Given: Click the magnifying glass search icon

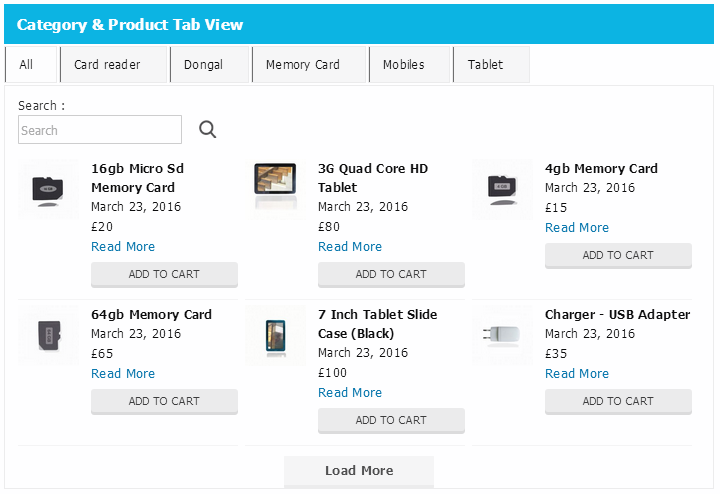Looking at the screenshot, I should pyautogui.click(x=208, y=129).
